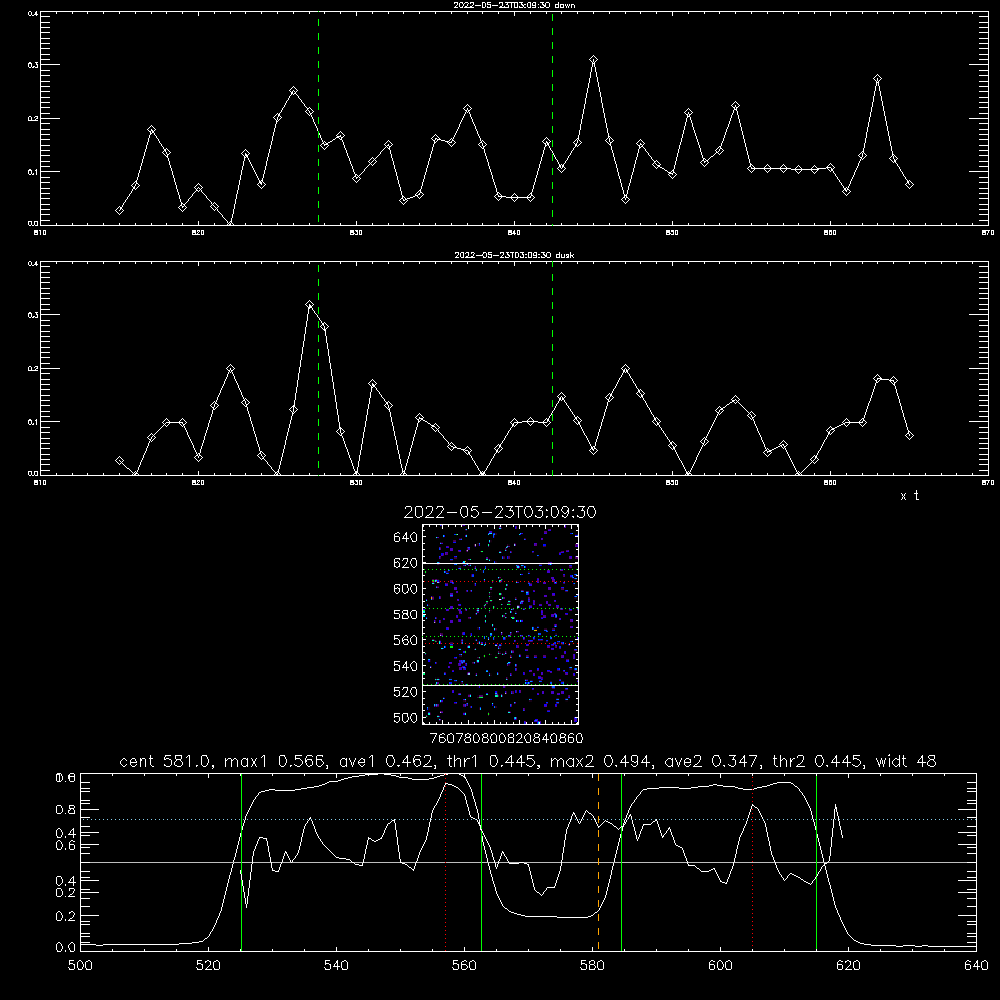Click the right green dashed line in dusk plot
1000x1000 pixels.
552,369
